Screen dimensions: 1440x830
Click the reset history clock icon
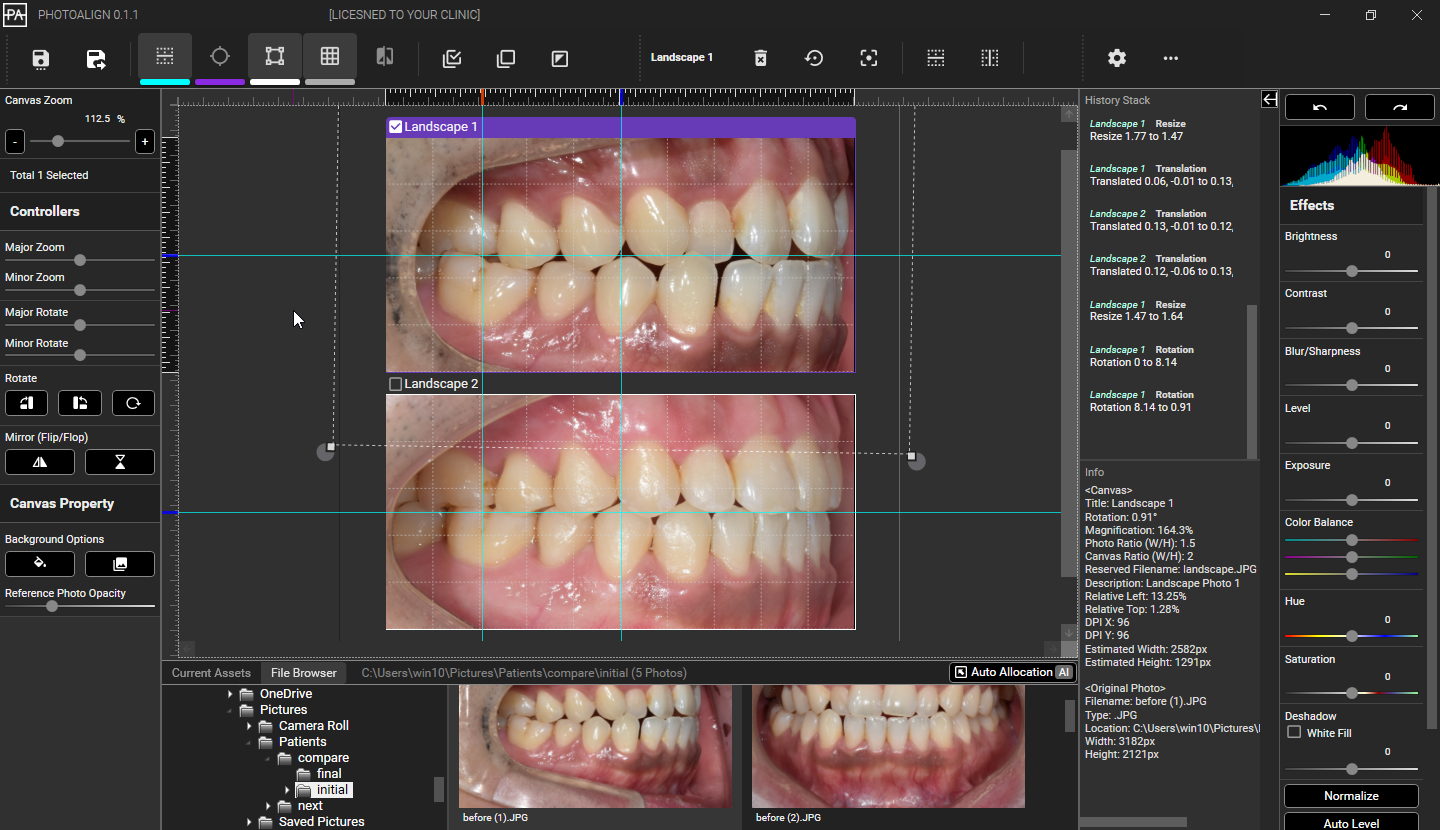click(814, 58)
